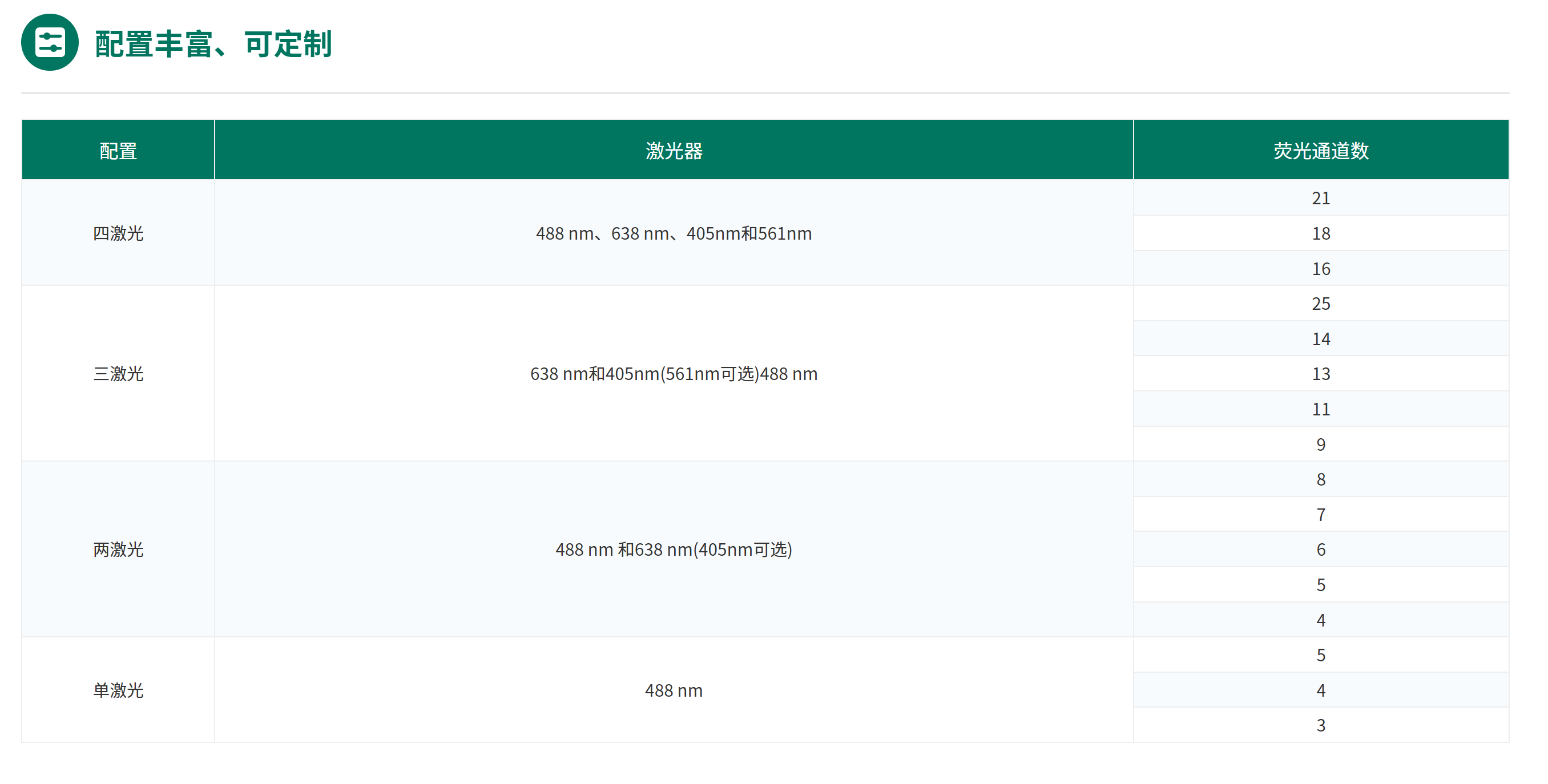
Task: Click channel count 21
Action: coord(1320,198)
